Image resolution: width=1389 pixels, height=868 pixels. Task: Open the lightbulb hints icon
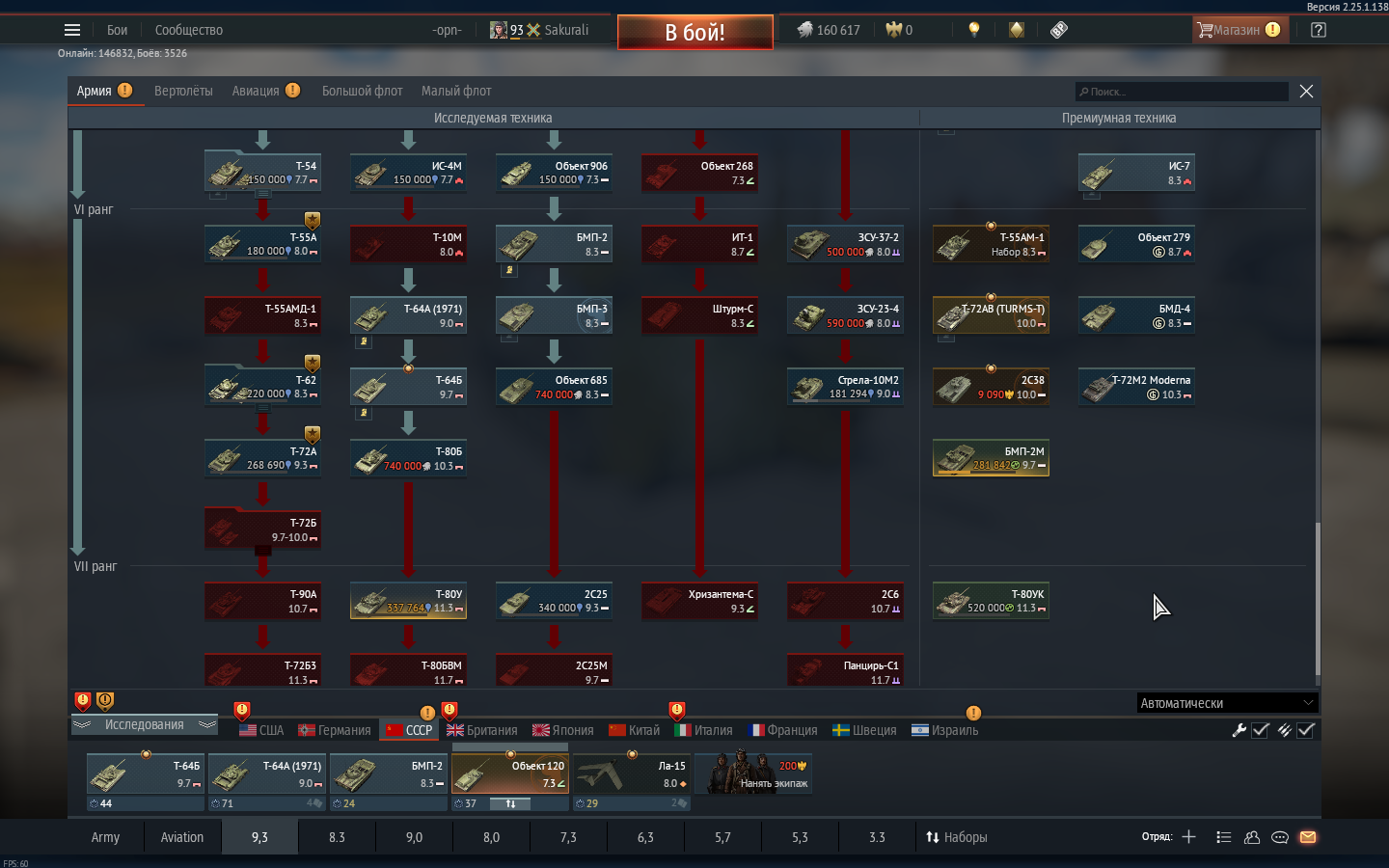pyautogui.click(x=974, y=30)
